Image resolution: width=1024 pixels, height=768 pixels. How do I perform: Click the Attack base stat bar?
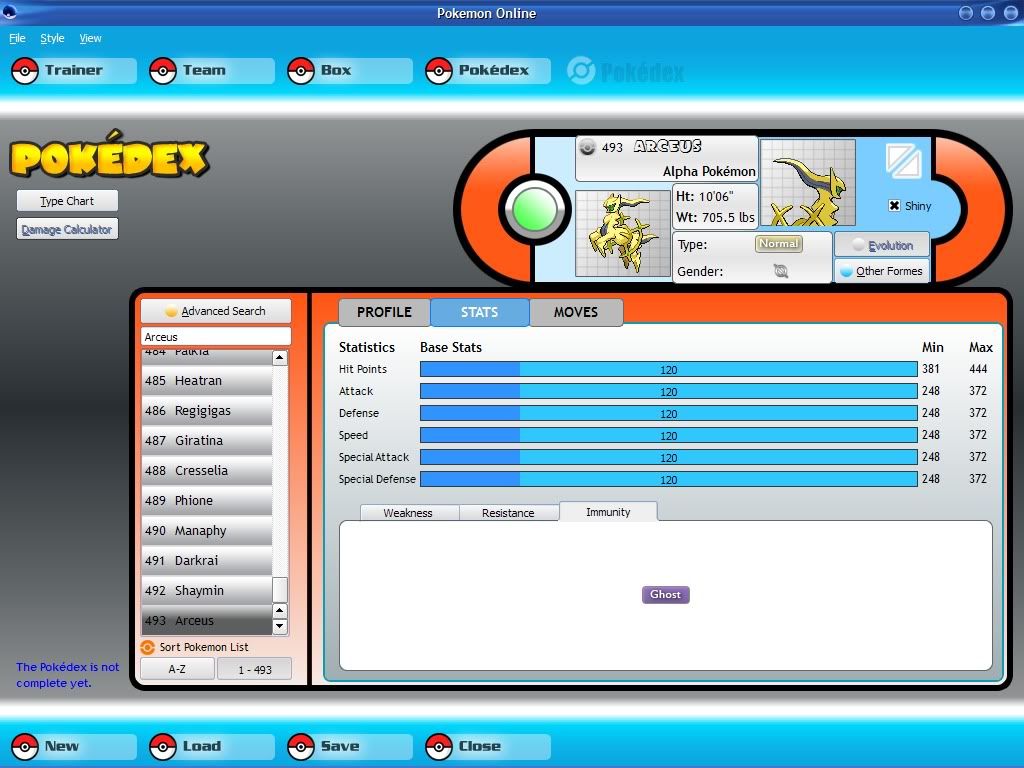[x=669, y=392]
